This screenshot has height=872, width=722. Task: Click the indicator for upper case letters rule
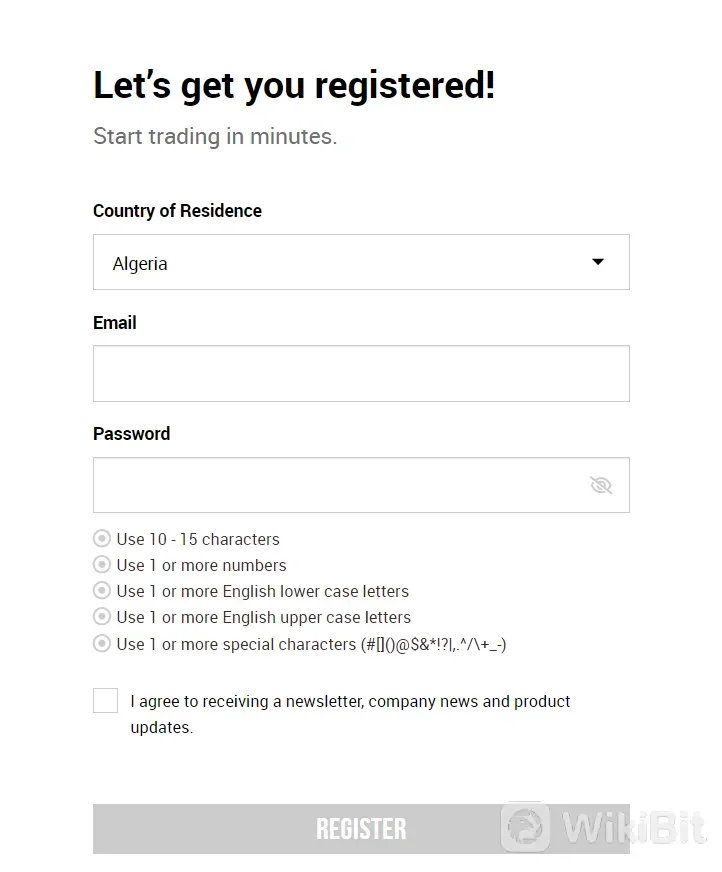click(x=101, y=616)
